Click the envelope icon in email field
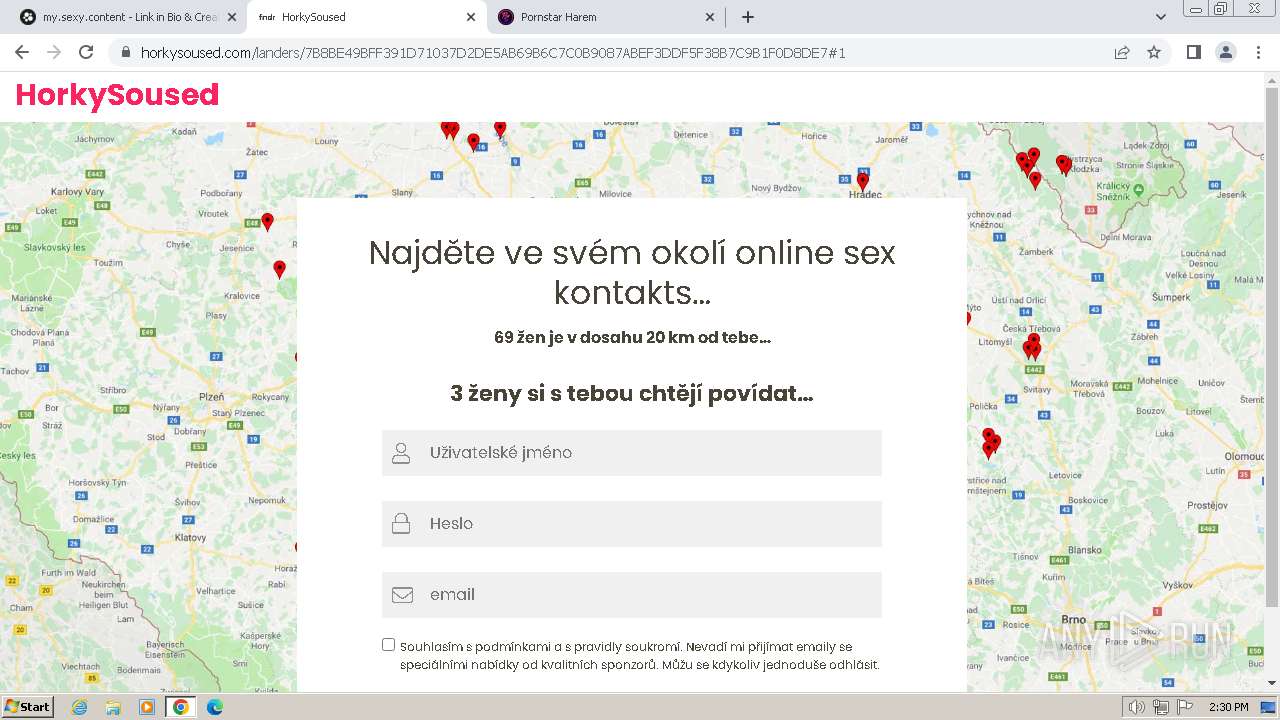This screenshot has width=1280, height=720. (x=402, y=595)
